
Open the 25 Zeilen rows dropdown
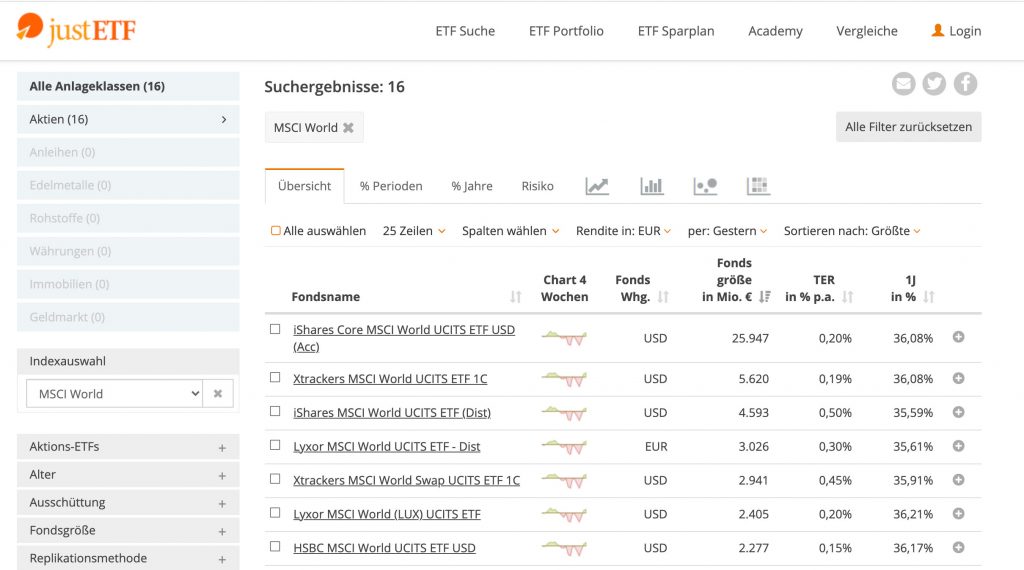(414, 231)
